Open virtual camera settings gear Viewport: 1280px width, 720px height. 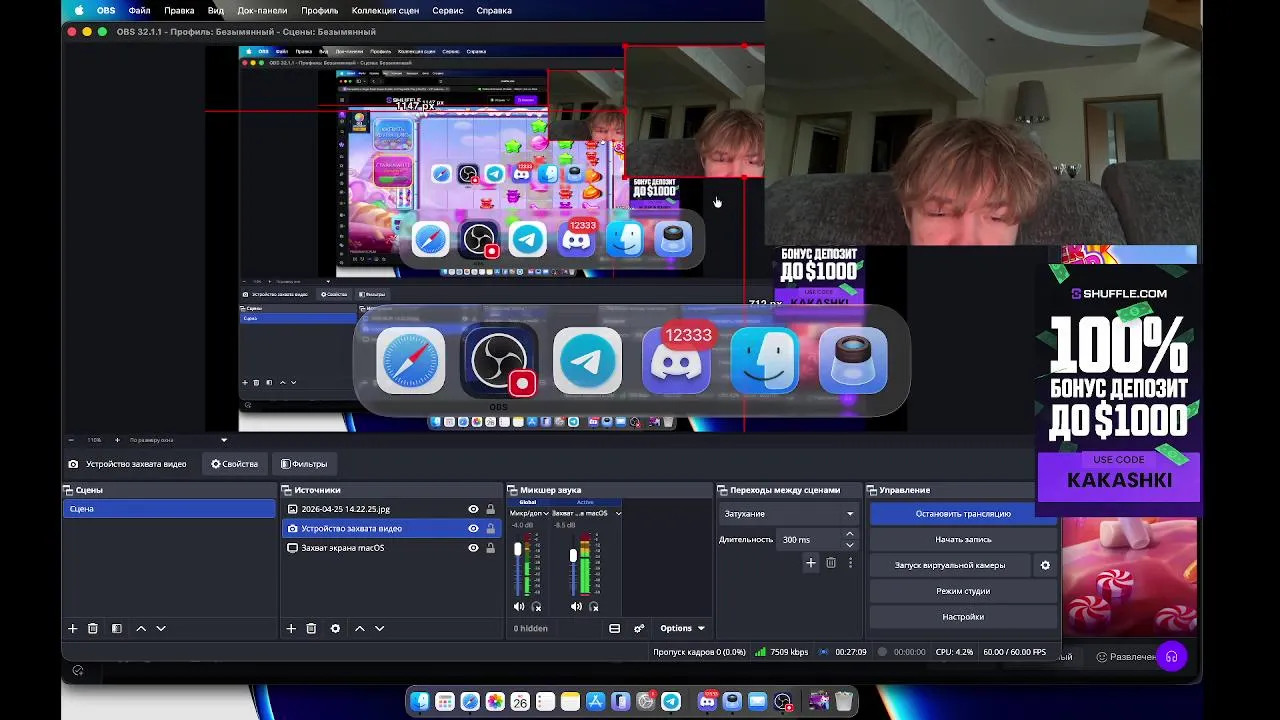point(1045,565)
